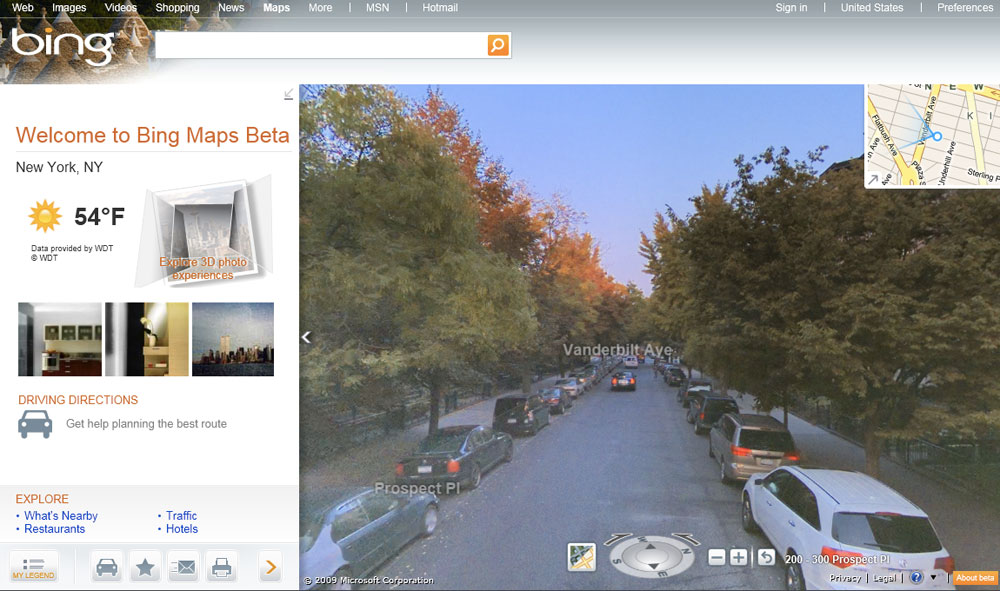This screenshot has height=591, width=1000.
Task: Click the undo/back arrow in streetside controls
Action: 767,558
